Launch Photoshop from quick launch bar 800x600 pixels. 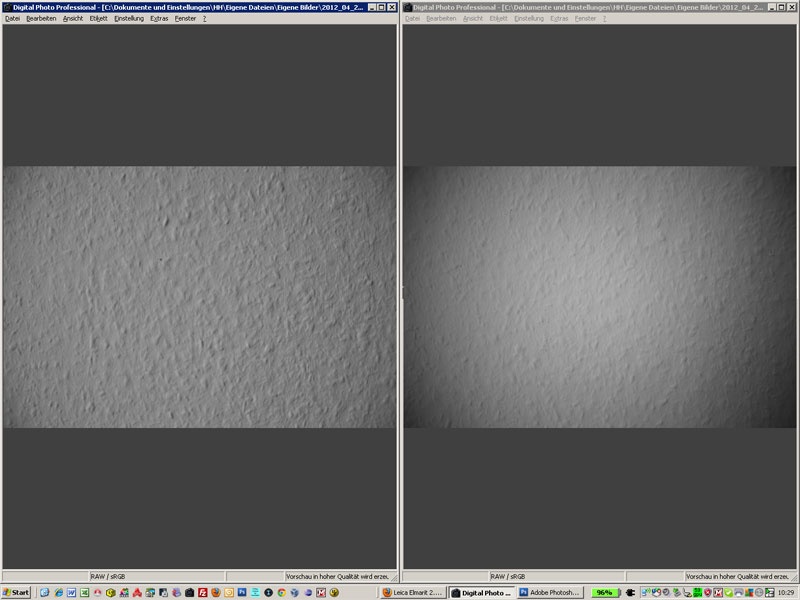[241, 592]
